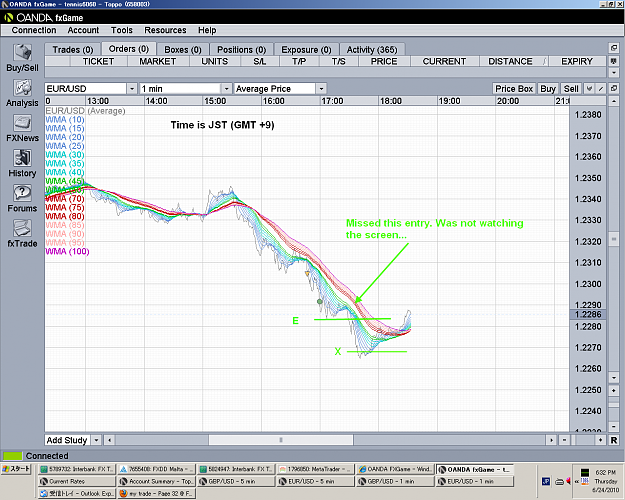Click the green Connected status indicator

tap(12, 456)
